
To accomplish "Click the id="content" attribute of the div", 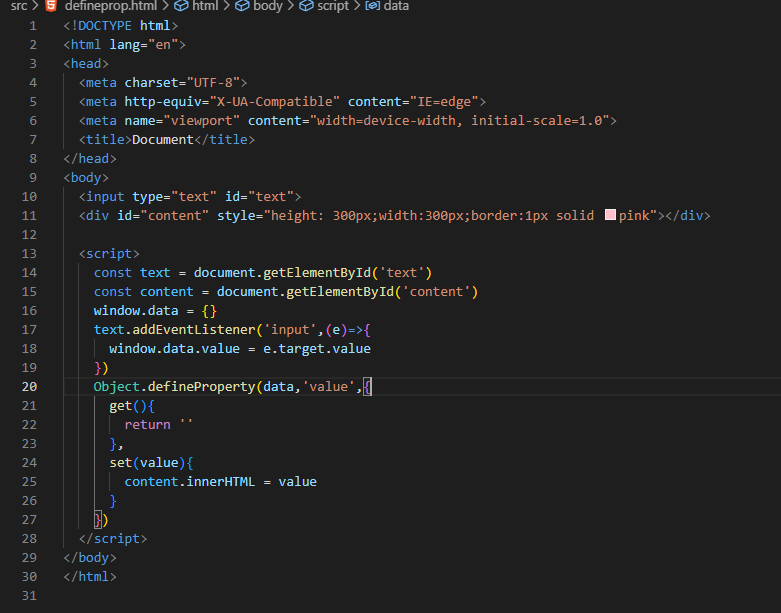I will click(163, 216).
